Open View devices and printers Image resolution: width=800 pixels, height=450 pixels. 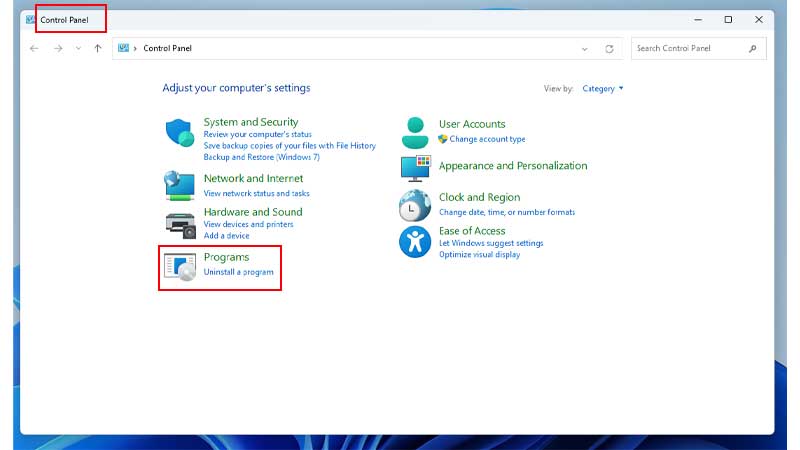pyautogui.click(x=248, y=224)
